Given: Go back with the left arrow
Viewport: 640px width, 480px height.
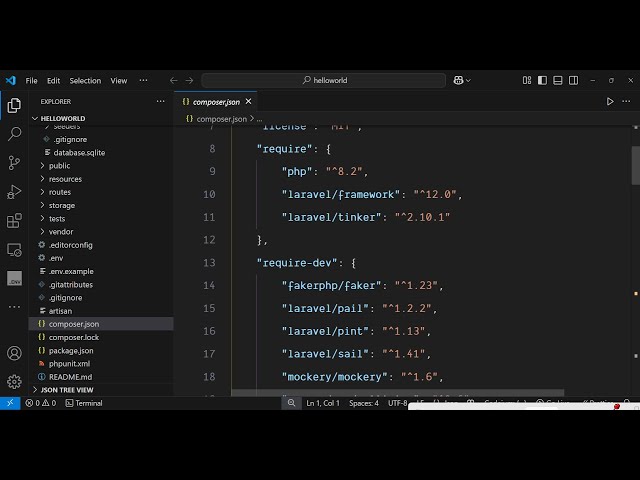Looking at the screenshot, I should [x=173, y=80].
